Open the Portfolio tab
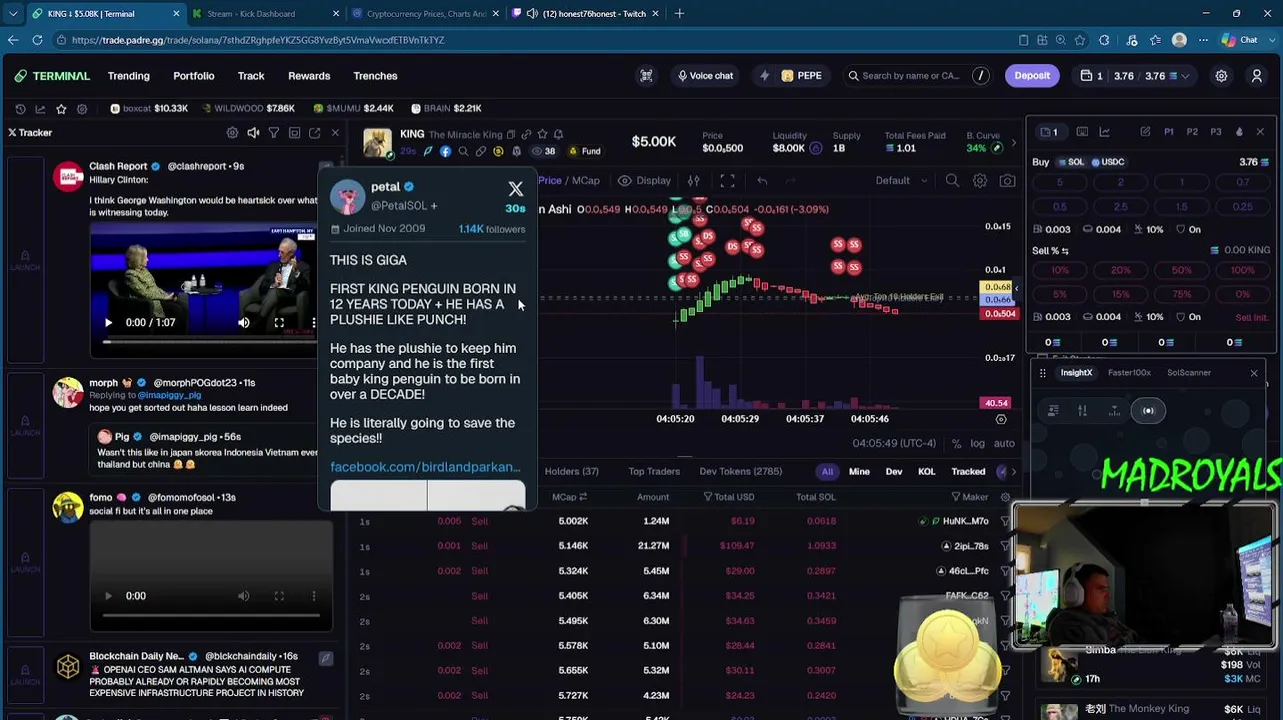 194,76
